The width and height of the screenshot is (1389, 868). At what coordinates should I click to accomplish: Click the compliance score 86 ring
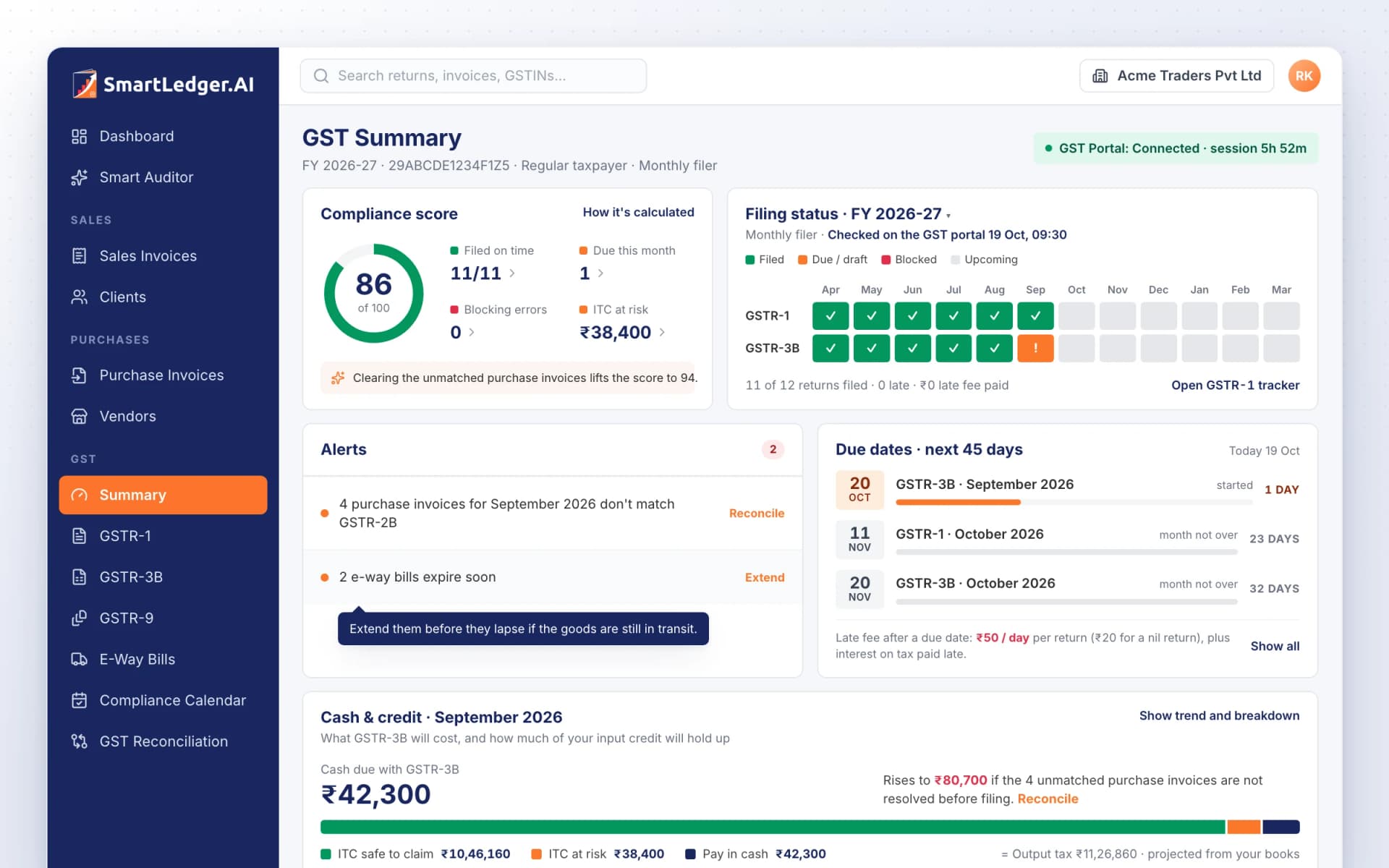tap(373, 293)
